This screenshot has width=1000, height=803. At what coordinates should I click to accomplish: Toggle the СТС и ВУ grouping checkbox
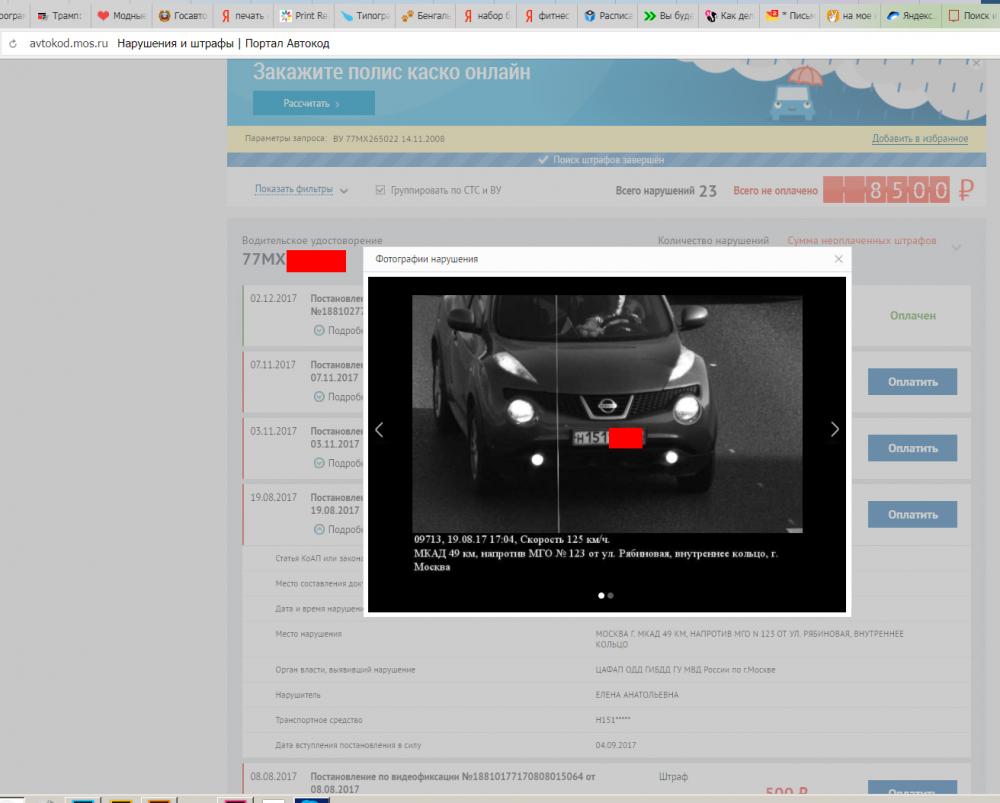(380, 190)
